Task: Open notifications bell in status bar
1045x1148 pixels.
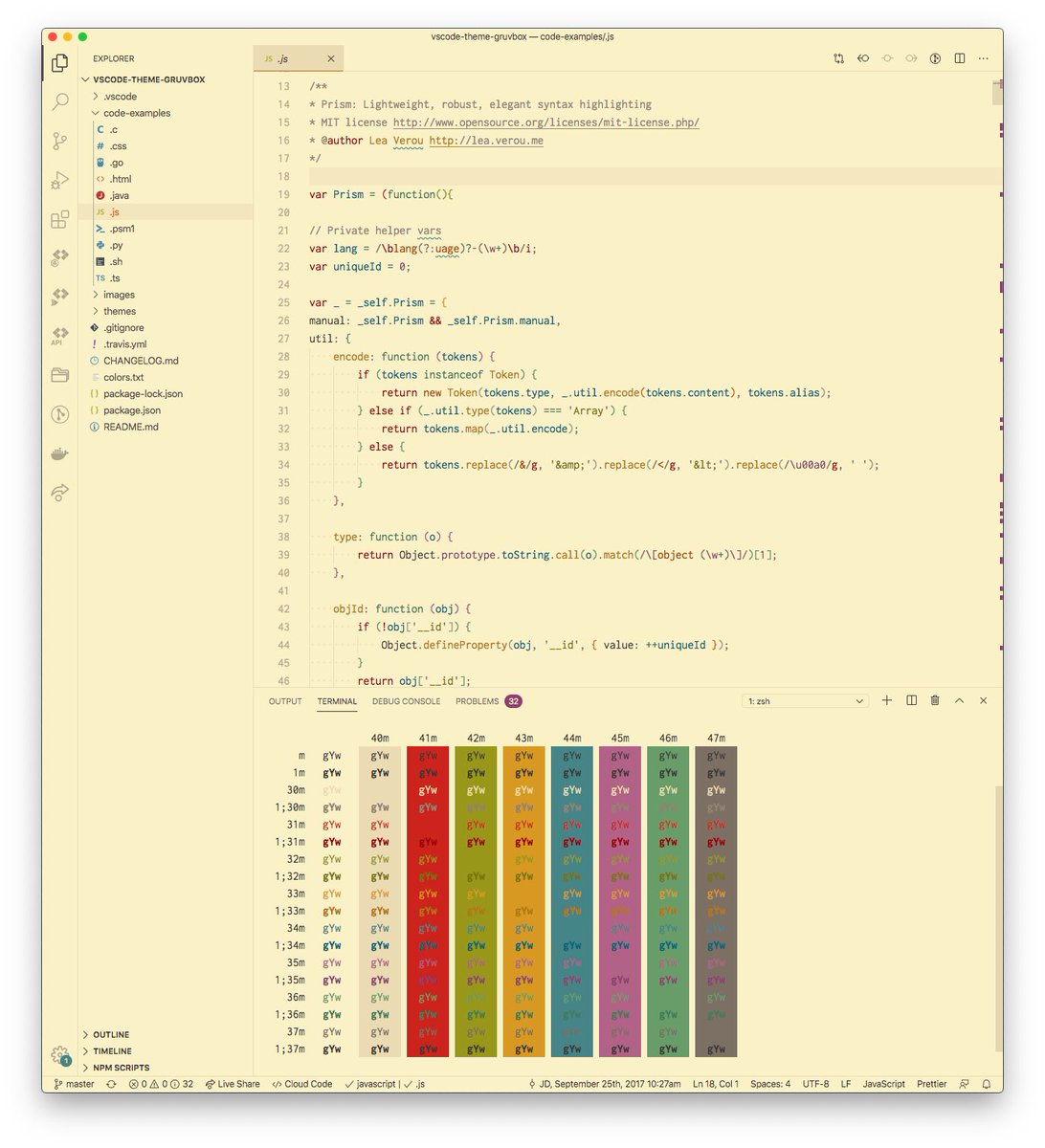Action: (x=986, y=1084)
